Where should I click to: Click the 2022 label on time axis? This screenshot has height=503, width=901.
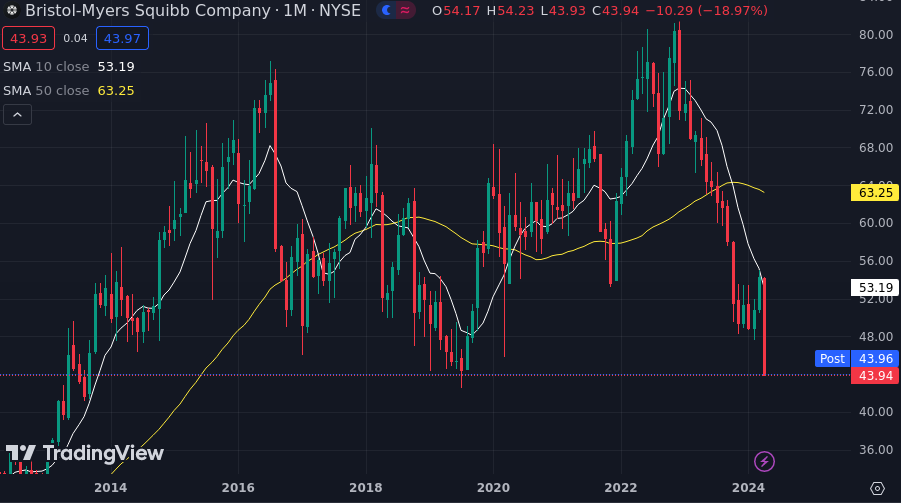tap(621, 488)
